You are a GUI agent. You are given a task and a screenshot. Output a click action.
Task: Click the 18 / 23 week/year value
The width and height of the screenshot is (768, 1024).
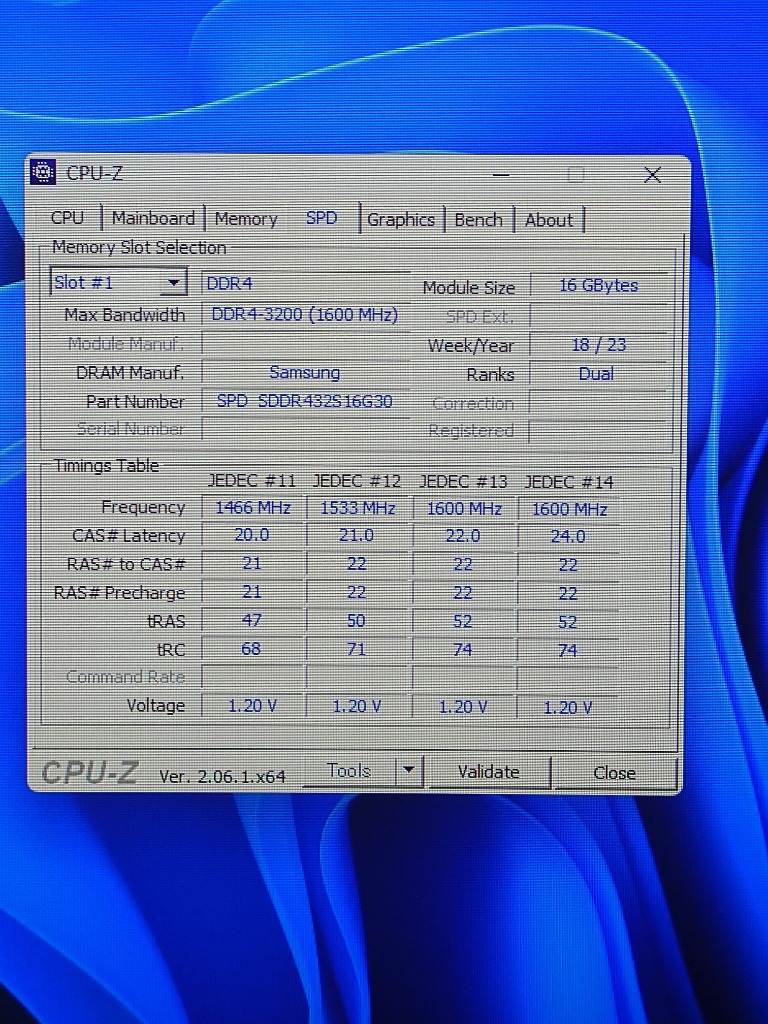[x=598, y=345]
